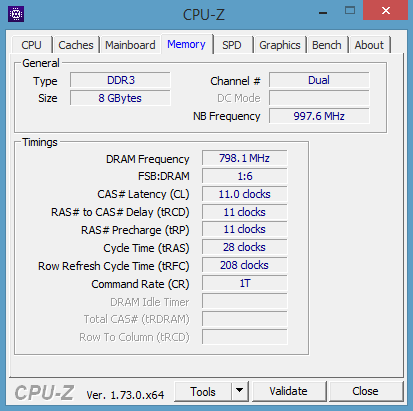The image size is (413, 411).
Task: Click the Tools button
Action: point(203,391)
